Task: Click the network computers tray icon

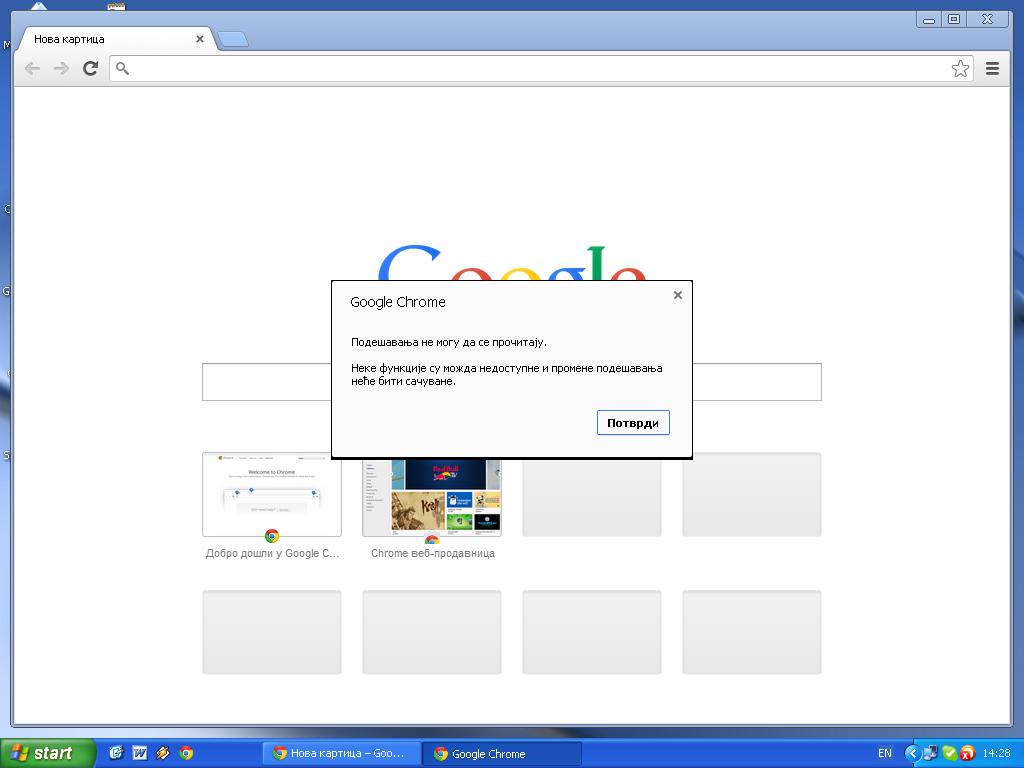Action: click(931, 754)
